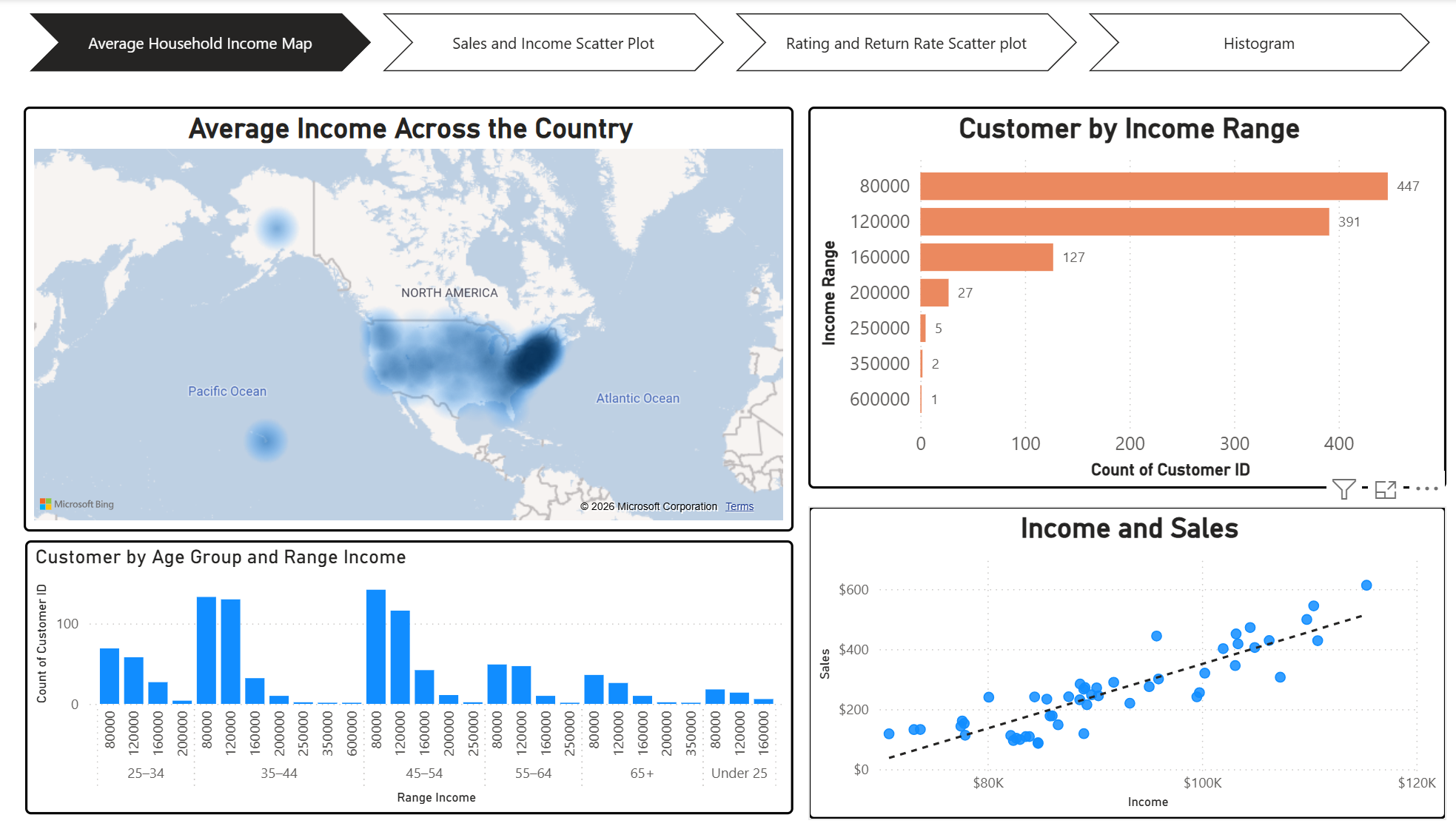1456x829 pixels.
Task: Open the Terms link on the map
Action: click(x=738, y=506)
